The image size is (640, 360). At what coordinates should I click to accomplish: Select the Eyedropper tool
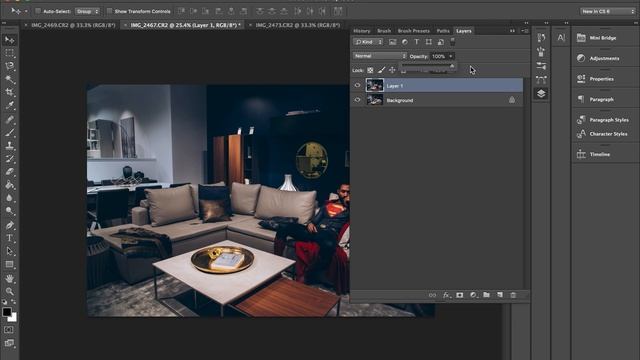click(x=9, y=105)
